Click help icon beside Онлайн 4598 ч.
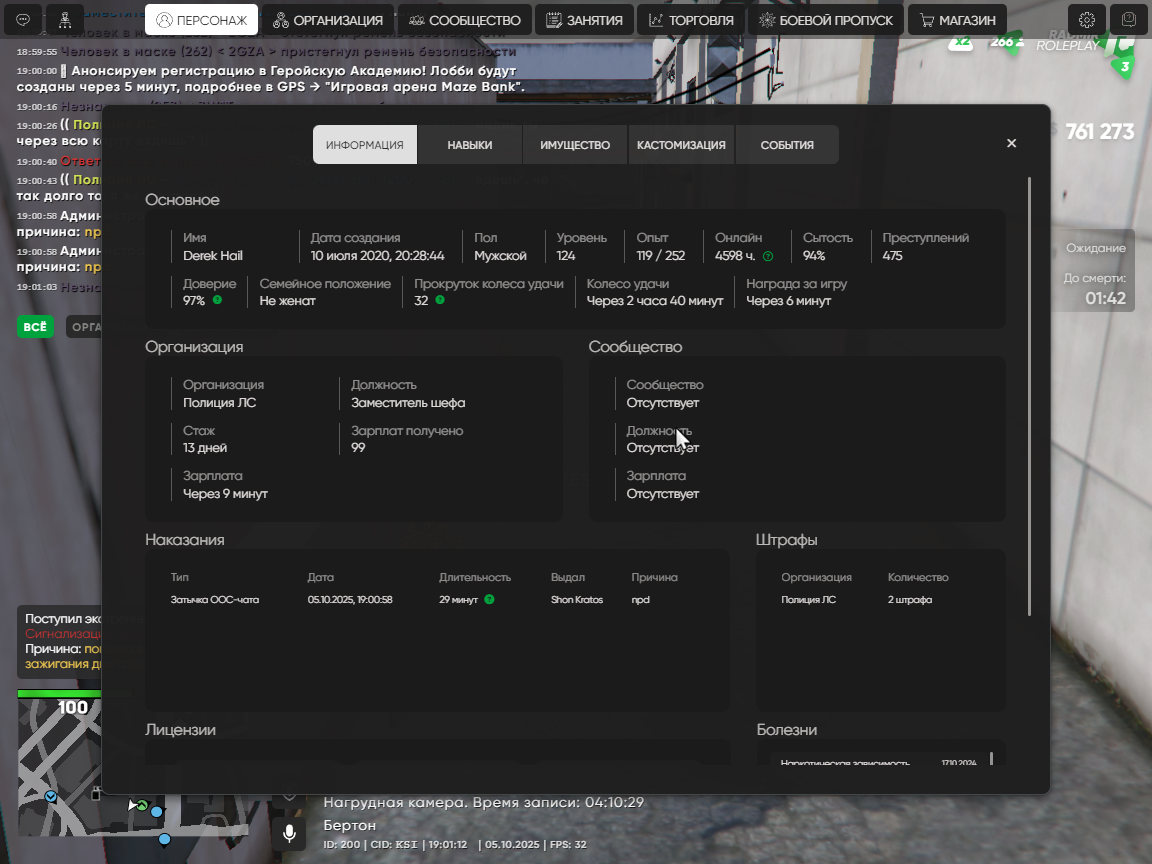This screenshot has height=864, width=1152. tap(768, 256)
